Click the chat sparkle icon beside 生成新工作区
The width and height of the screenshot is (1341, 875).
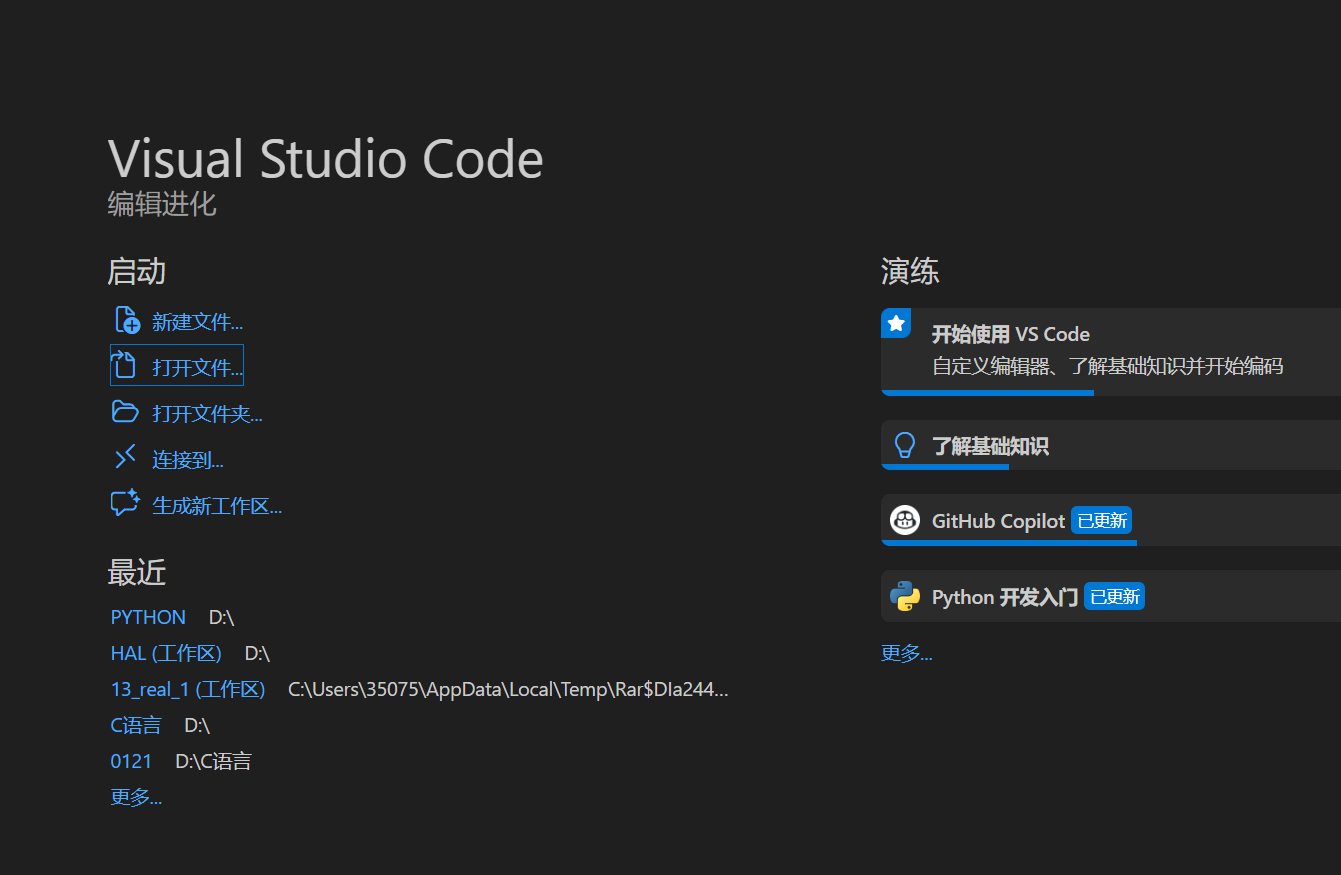pyautogui.click(x=125, y=503)
